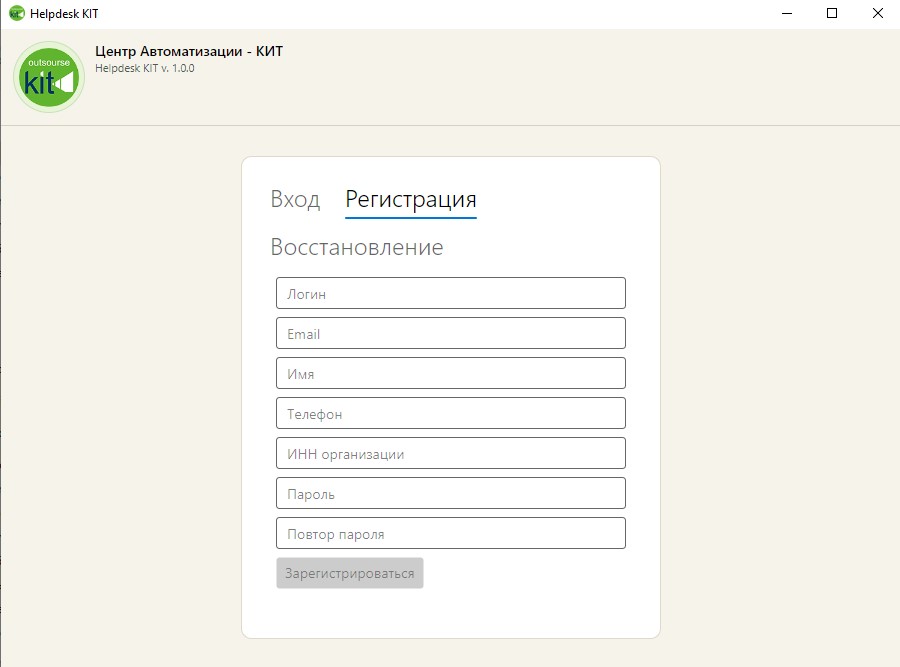Open the Восстановление tab
The width and height of the screenshot is (900, 667).
point(356,247)
